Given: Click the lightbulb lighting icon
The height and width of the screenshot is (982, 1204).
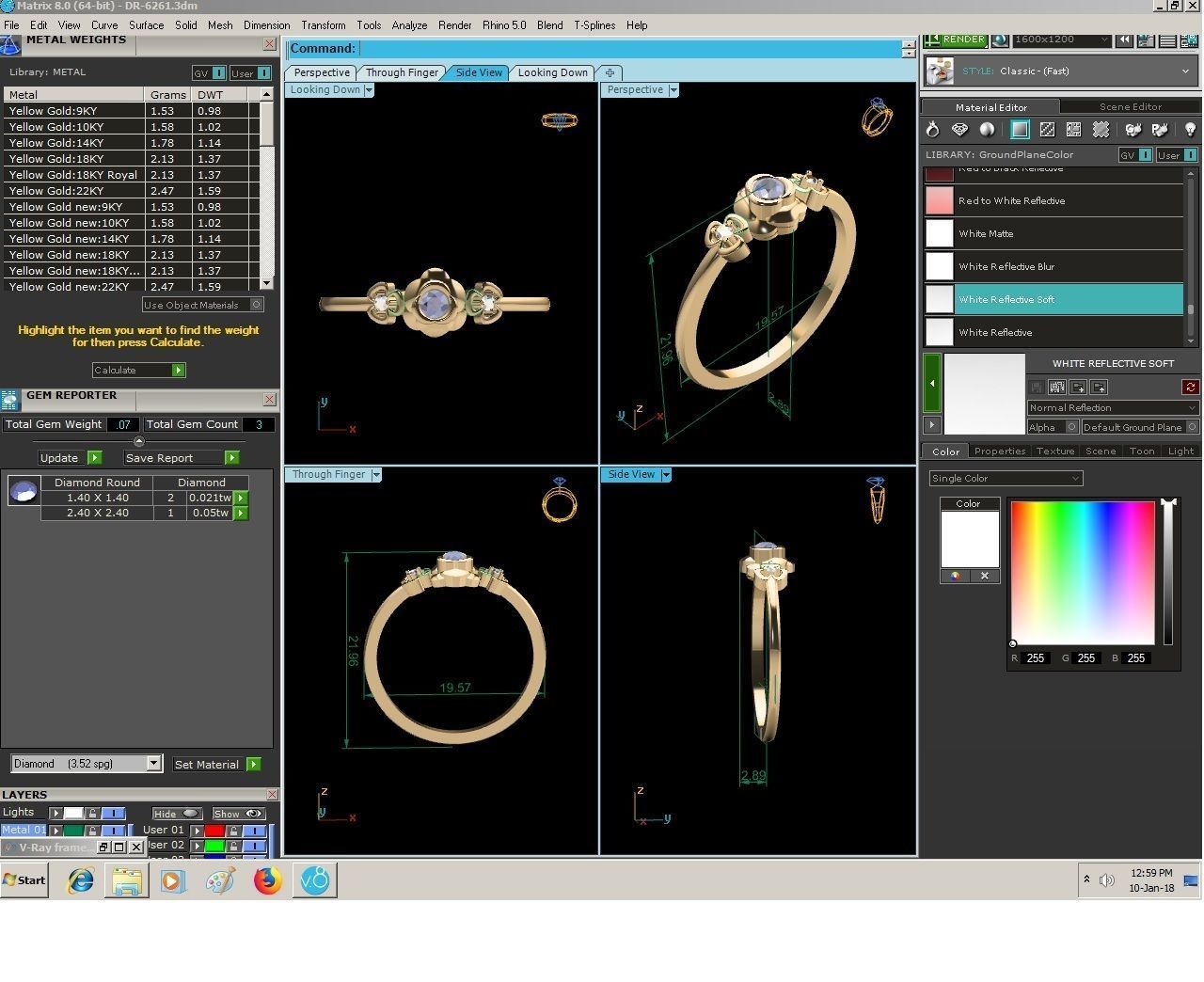Looking at the screenshot, I should point(1190,130).
